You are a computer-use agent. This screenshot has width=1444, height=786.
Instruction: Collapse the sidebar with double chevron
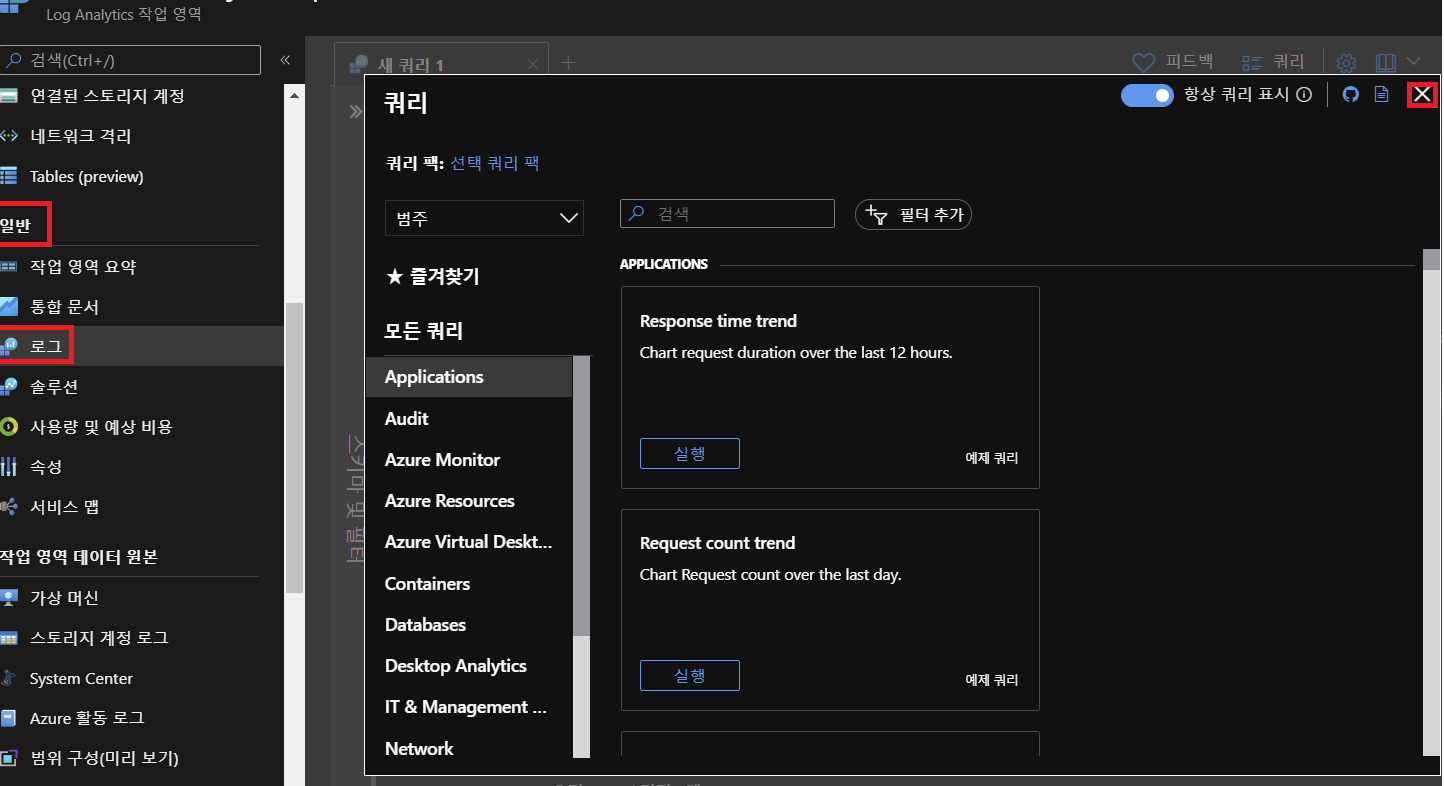click(x=285, y=60)
